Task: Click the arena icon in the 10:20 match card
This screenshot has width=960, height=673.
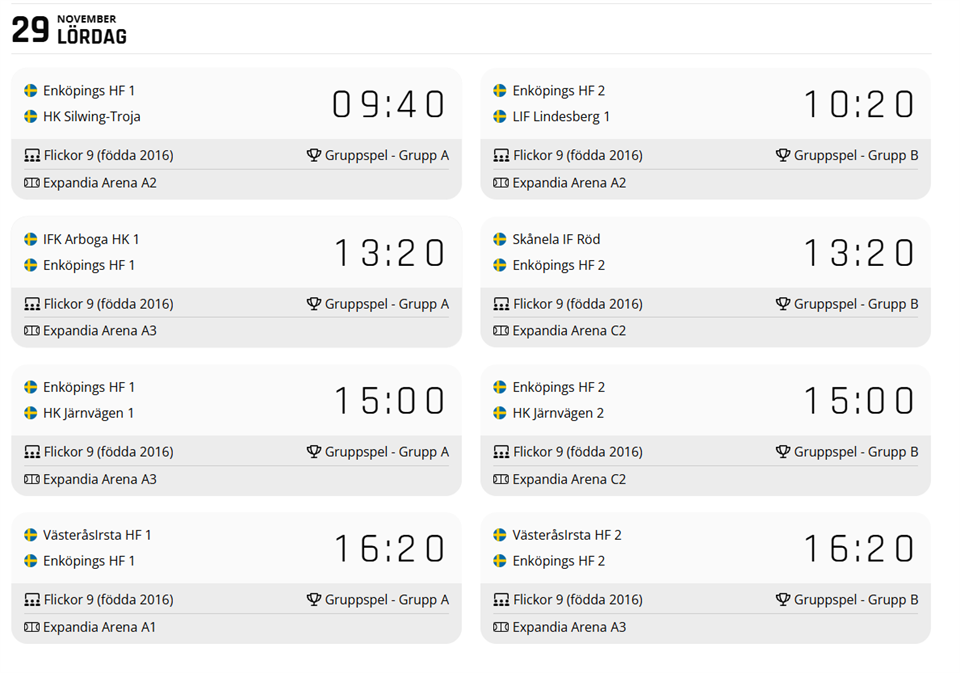Action: (x=500, y=184)
